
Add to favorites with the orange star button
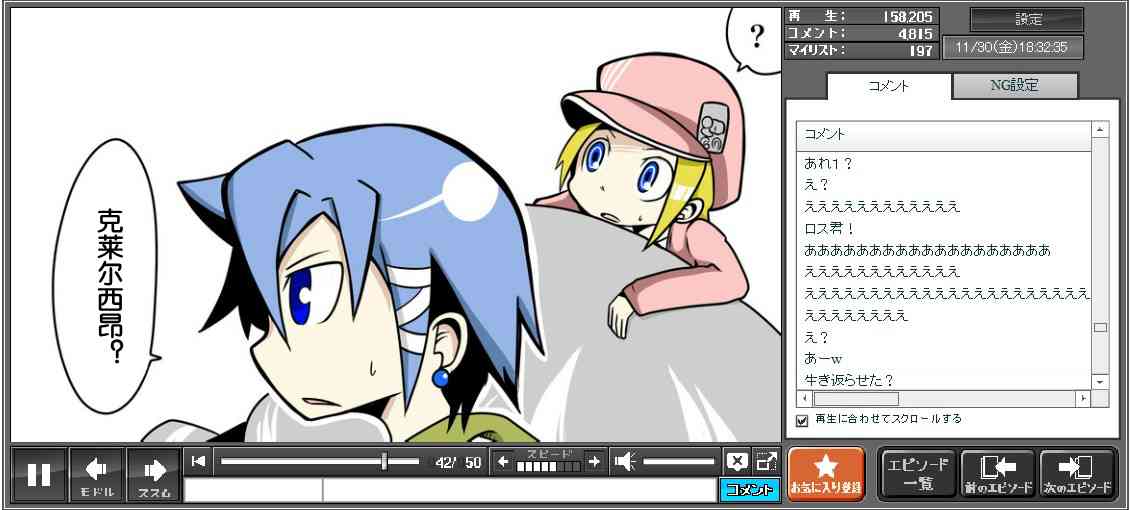coord(825,474)
